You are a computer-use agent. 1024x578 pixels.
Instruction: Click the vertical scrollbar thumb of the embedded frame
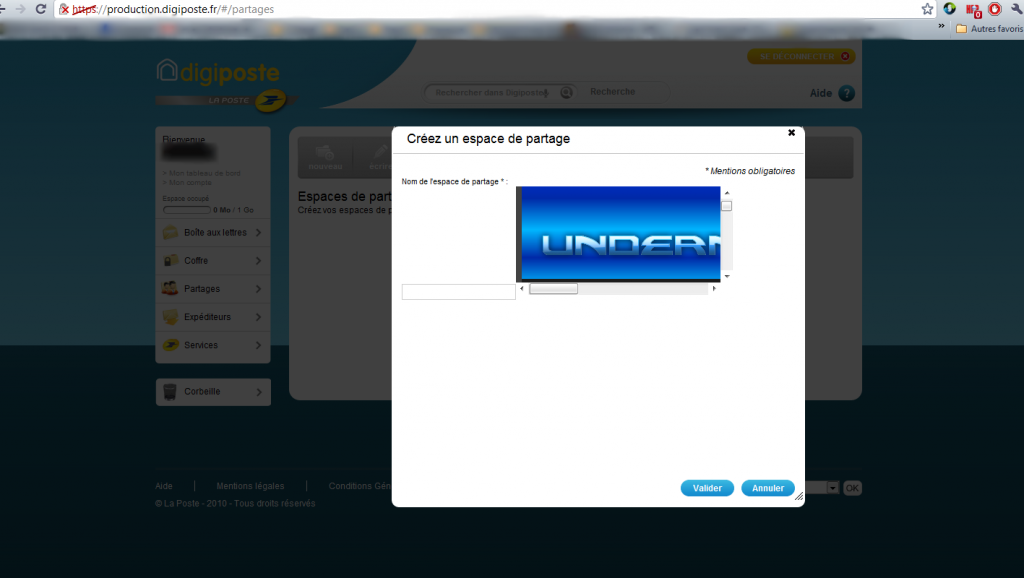tap(726, 206)
